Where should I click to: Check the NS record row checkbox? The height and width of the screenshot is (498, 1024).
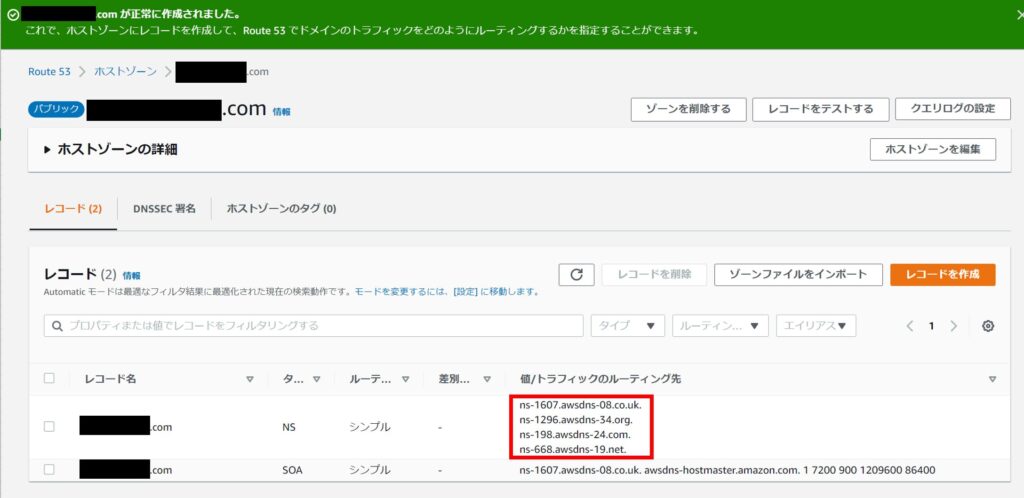[49, 427]
